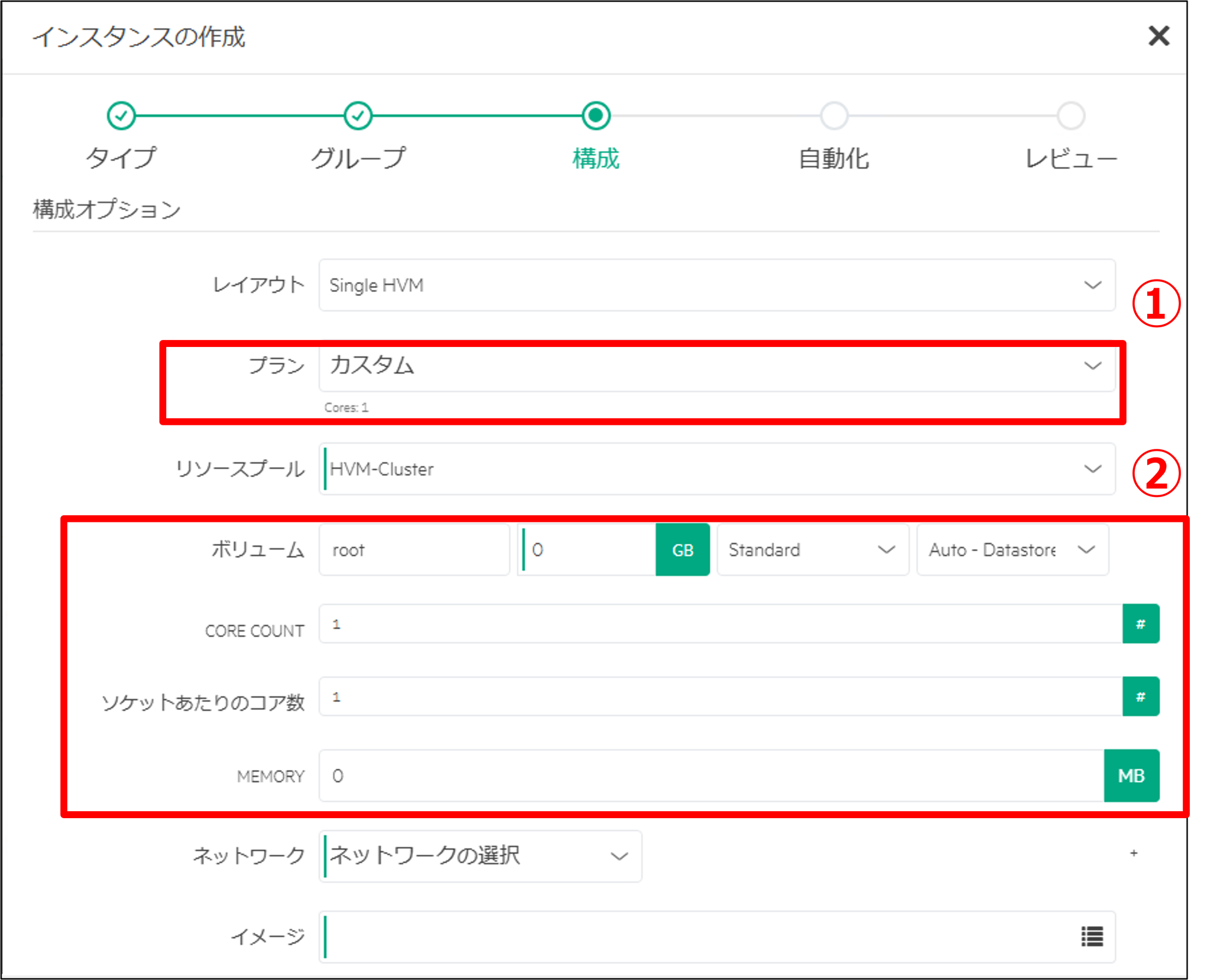Close the instance creation dialog
This screenshot has height=980, width=1217.
point(1158,36)
